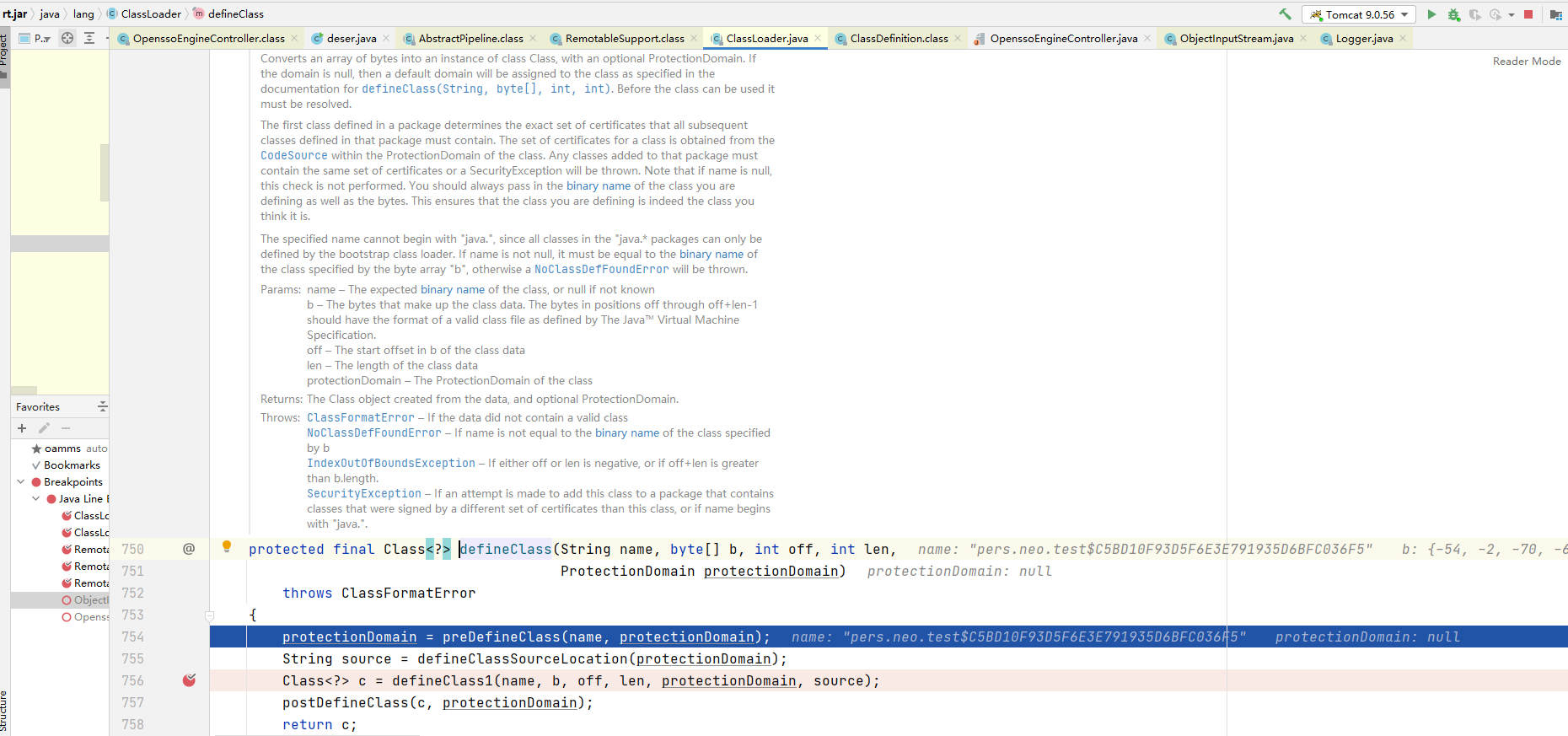
Task: Close the RemotableSupport.class tab
Action: (694, 38)
